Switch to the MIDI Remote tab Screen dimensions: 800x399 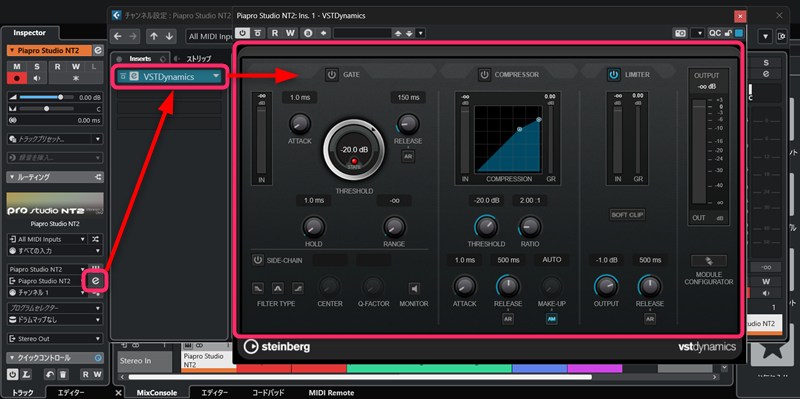331,393
